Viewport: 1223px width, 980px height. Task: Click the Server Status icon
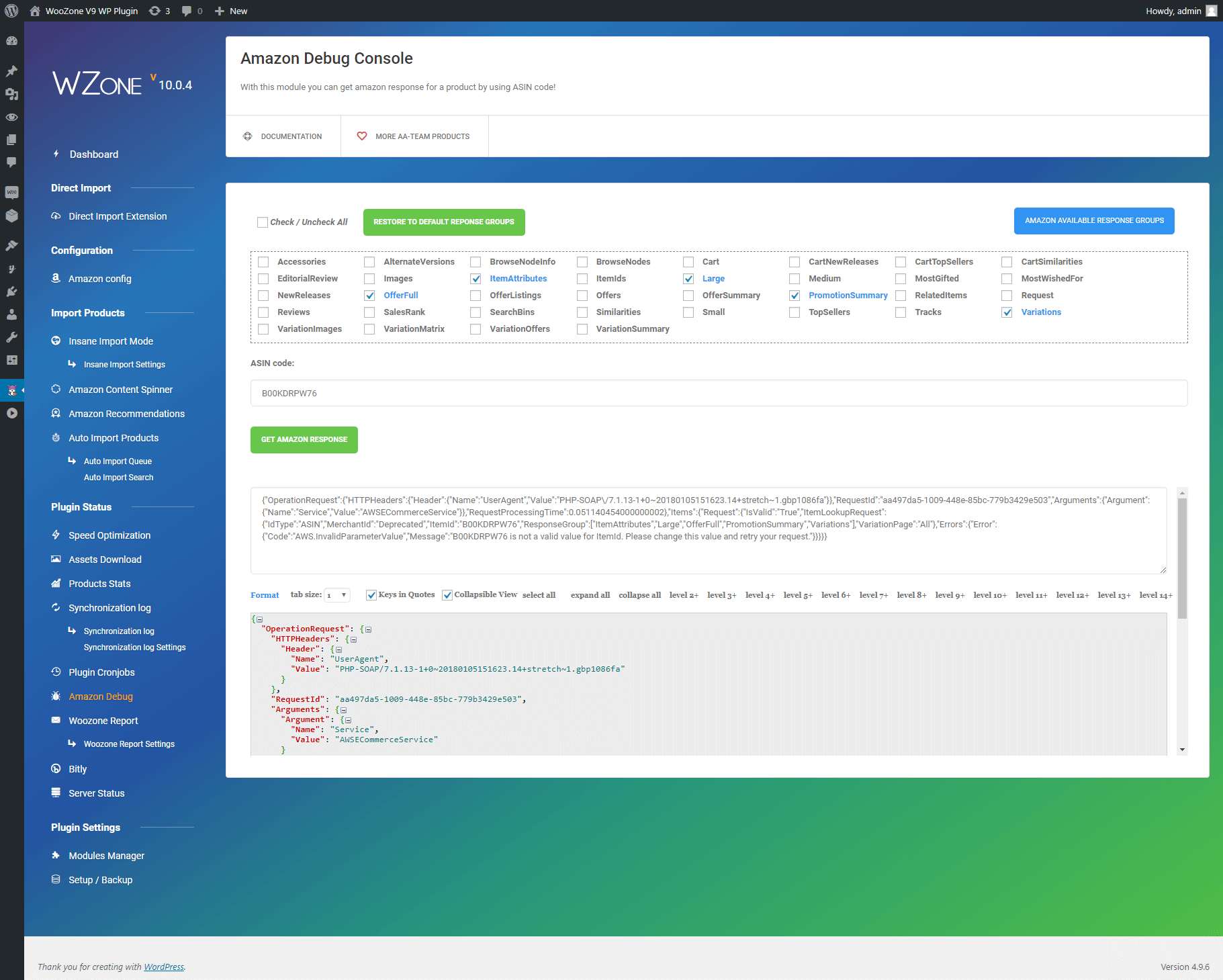(x=56, y=793)
